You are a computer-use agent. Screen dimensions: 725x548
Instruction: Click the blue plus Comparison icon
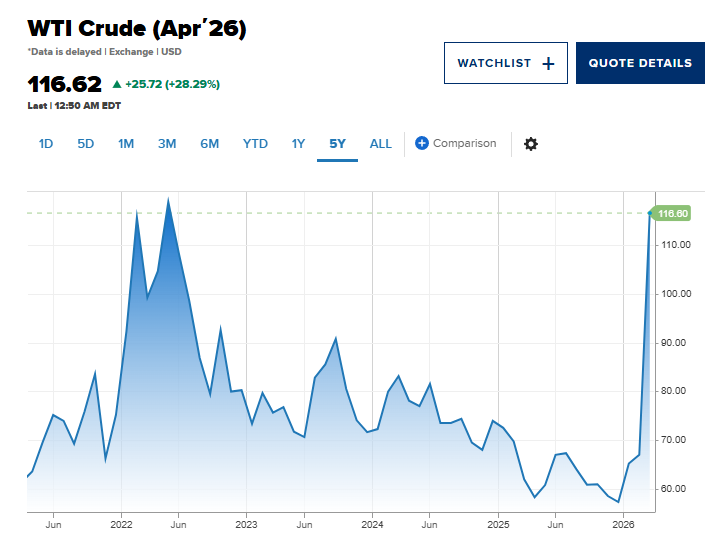pyautogui.click(x=422, y=143)
